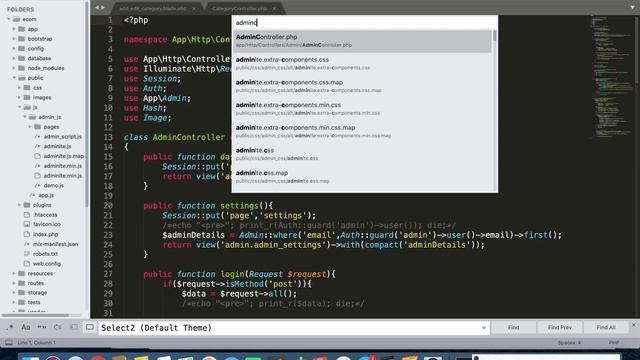Select adminlte.extra-components.css.map result
This screenshot has height=360, width=640.
click(362, 86)
